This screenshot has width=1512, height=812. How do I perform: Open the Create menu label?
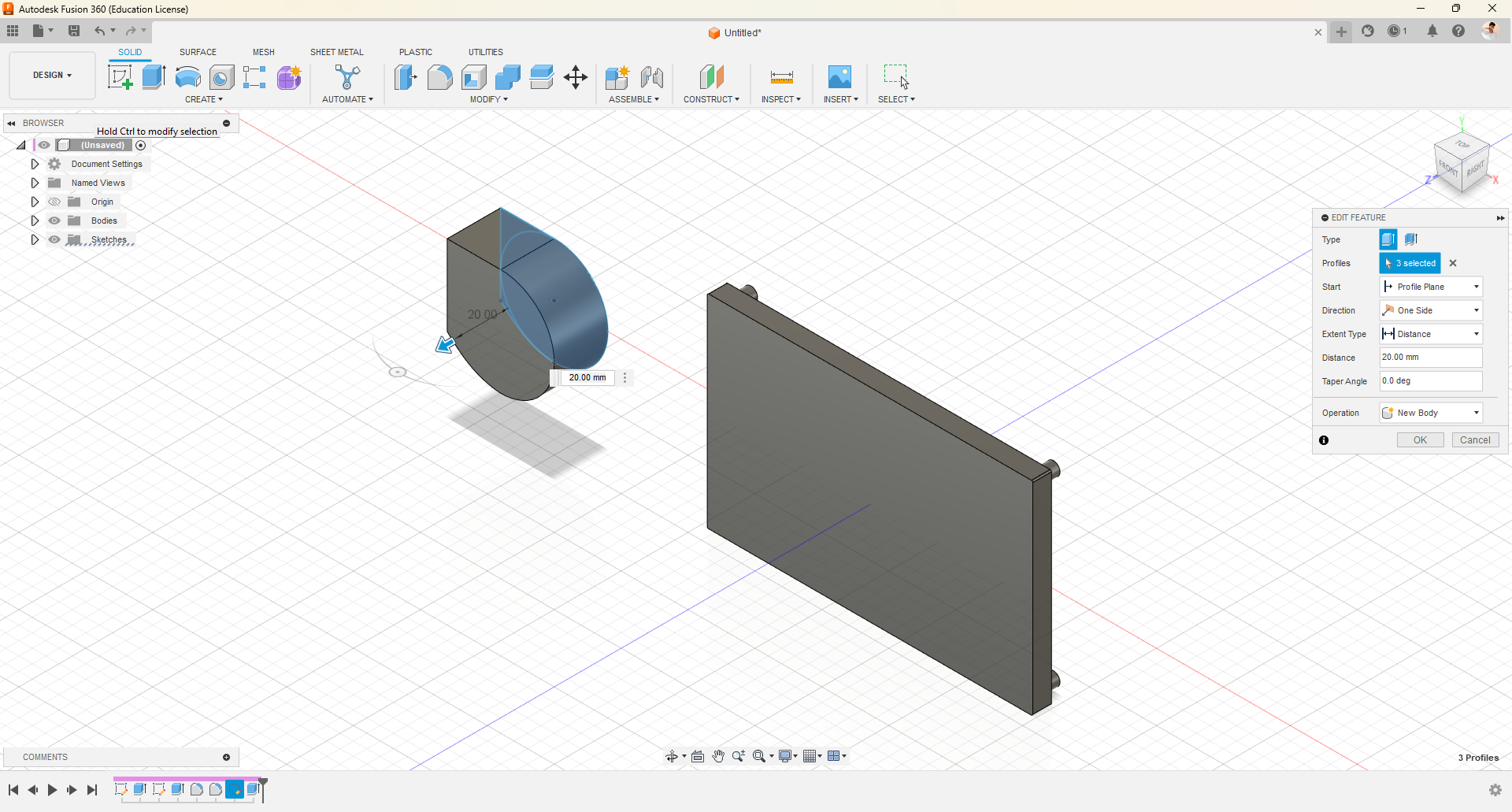pos(204,99)
